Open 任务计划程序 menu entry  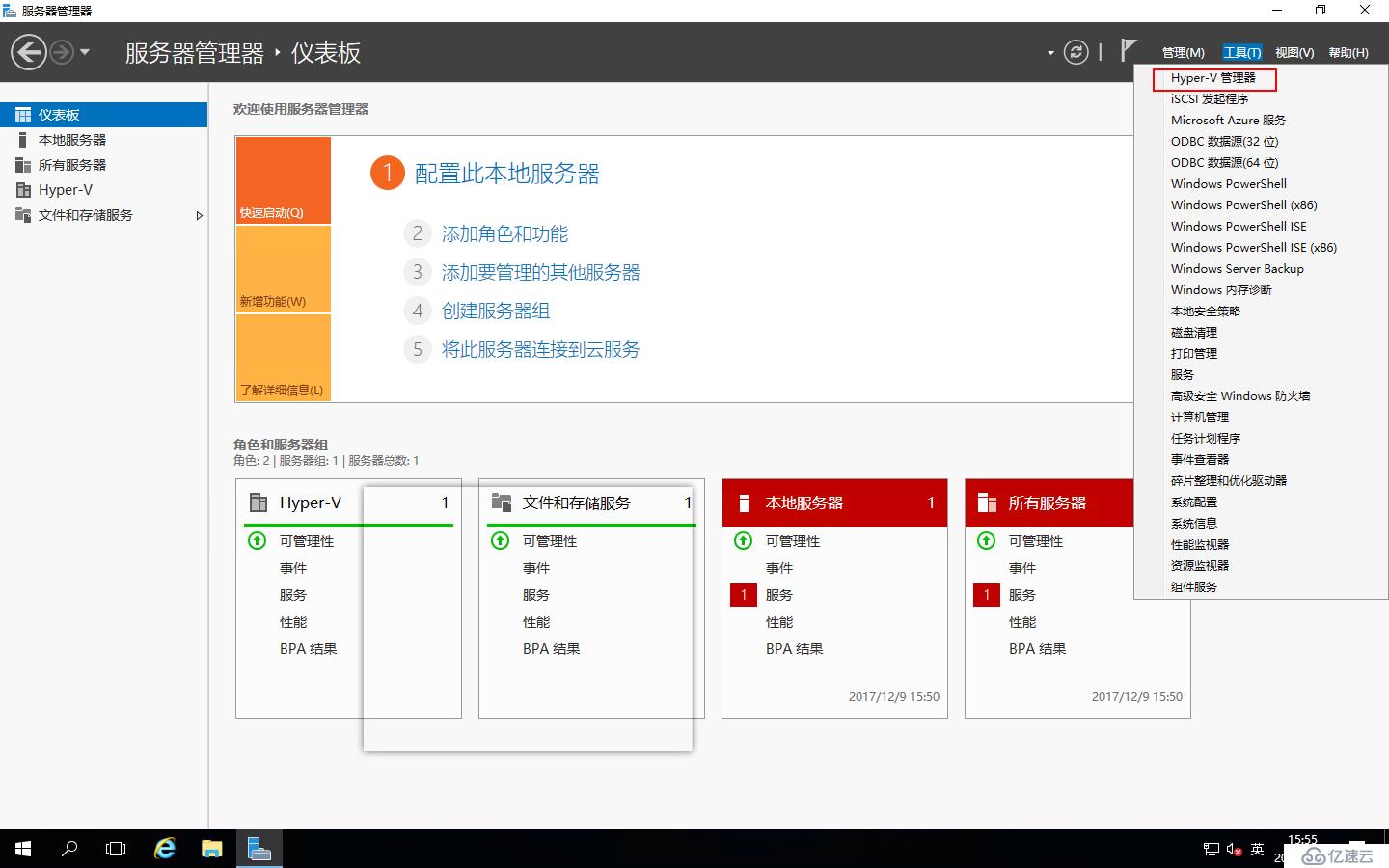pyautogui.click(x=1206, y=439)
